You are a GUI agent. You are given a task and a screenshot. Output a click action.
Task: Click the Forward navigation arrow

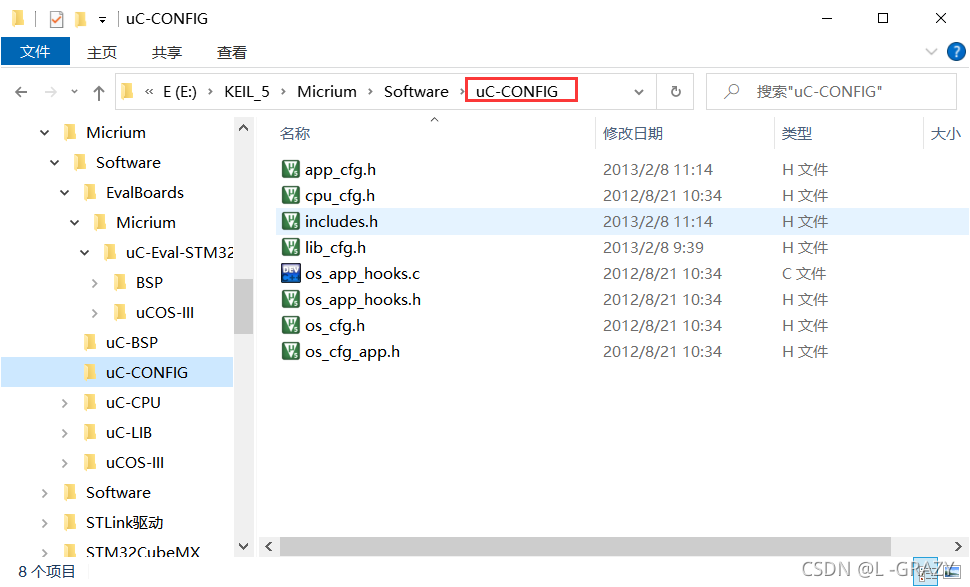(x=51, y=92)
